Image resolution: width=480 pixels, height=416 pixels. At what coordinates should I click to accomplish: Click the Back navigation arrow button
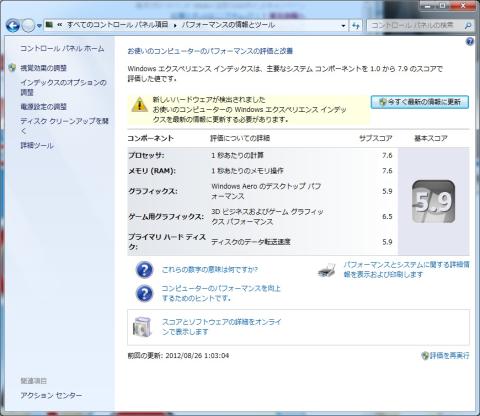[x=13, y=25]
